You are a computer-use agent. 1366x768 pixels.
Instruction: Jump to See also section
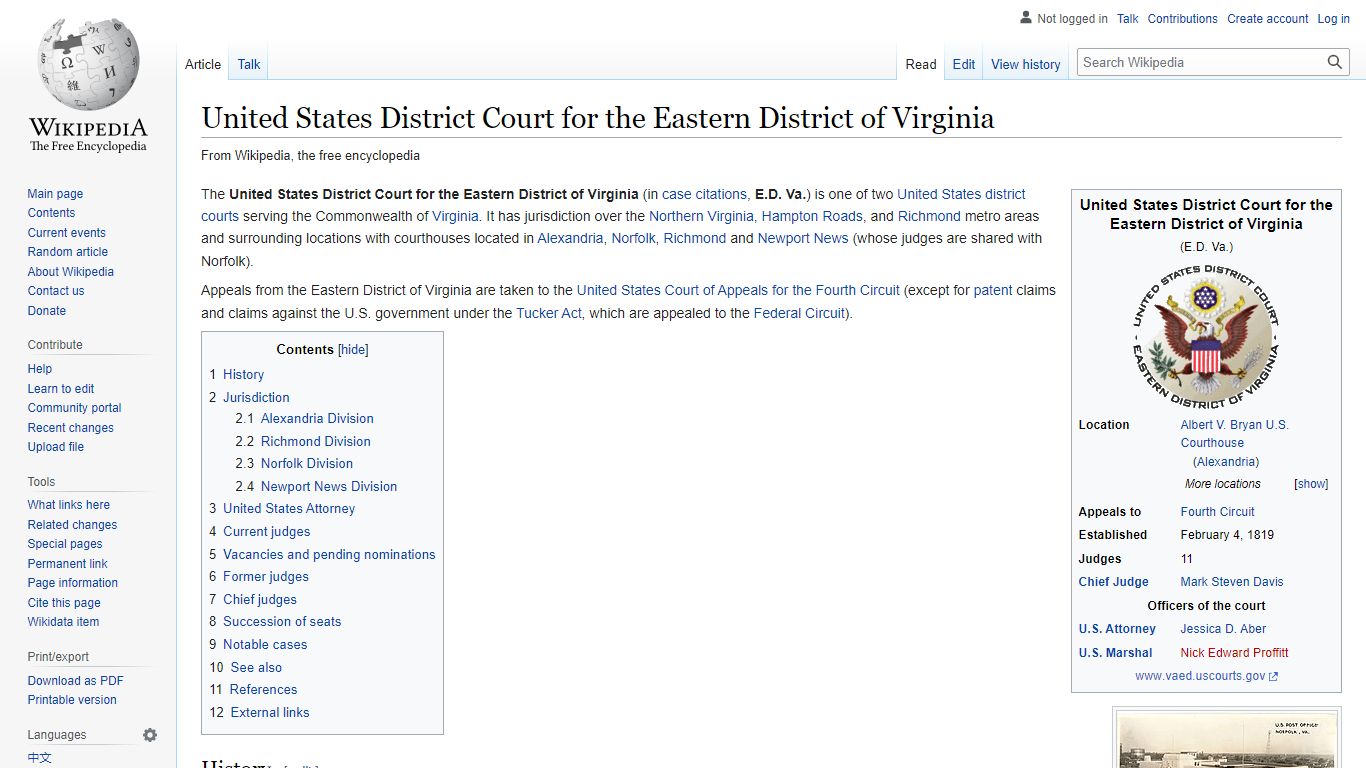(256, 668)
